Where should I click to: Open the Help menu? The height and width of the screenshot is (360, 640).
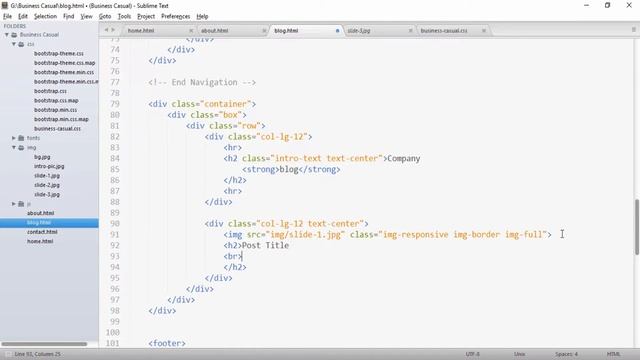202,16
